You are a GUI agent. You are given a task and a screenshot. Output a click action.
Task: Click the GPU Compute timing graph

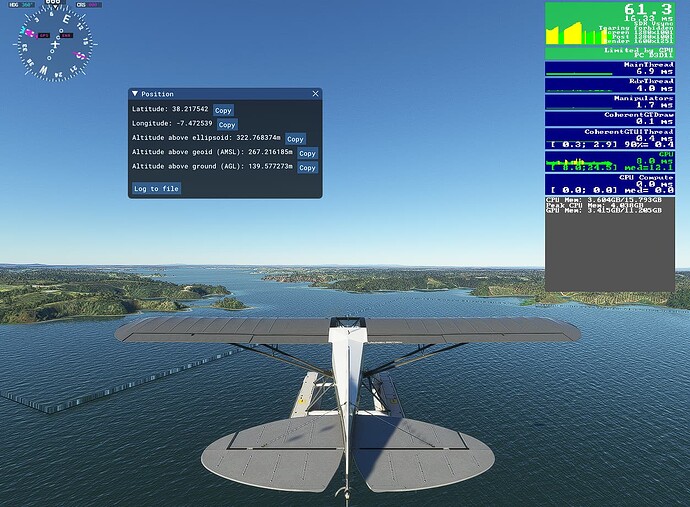[609, 184]
